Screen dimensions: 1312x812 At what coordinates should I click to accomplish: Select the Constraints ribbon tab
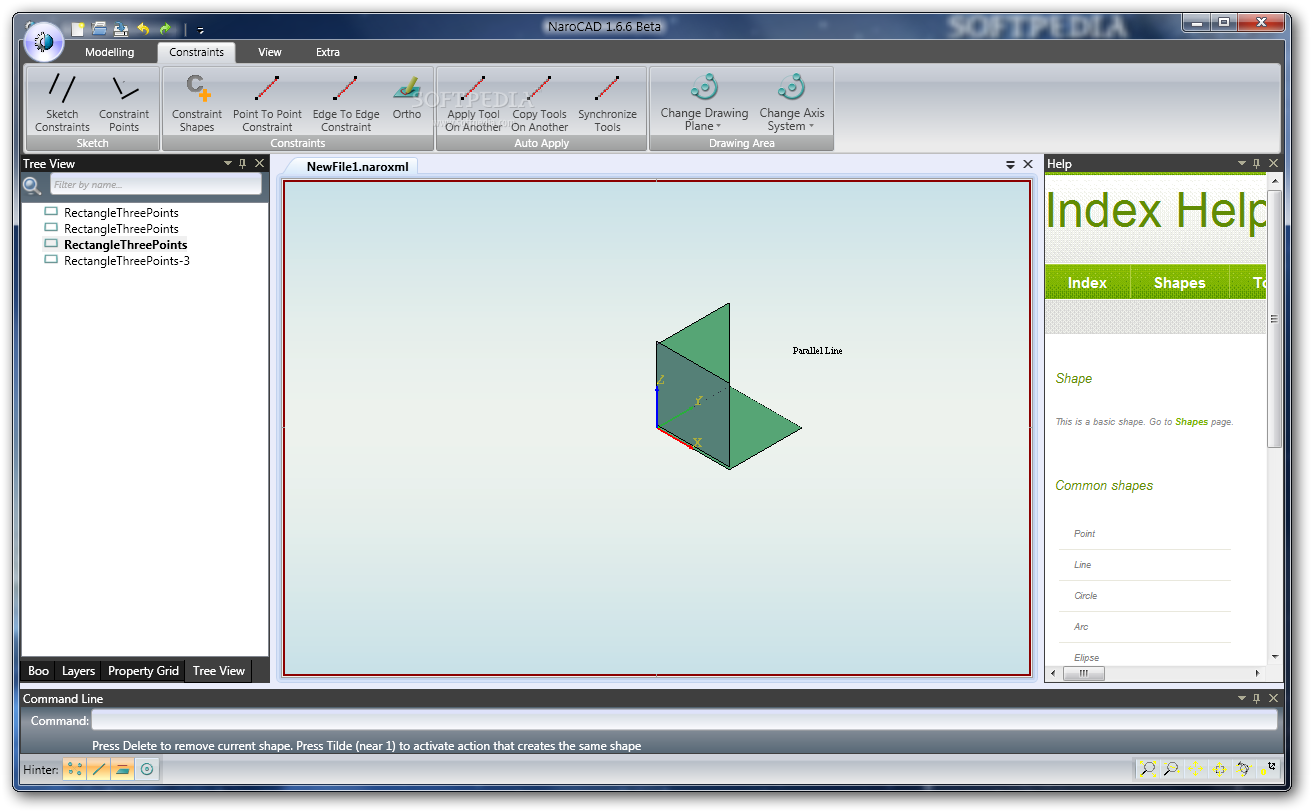click(197, 52)
